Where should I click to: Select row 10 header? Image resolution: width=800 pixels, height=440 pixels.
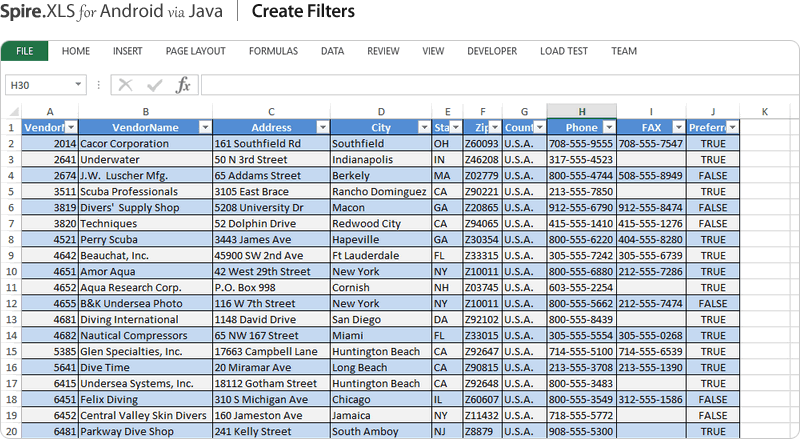click(x=10, y=272)
